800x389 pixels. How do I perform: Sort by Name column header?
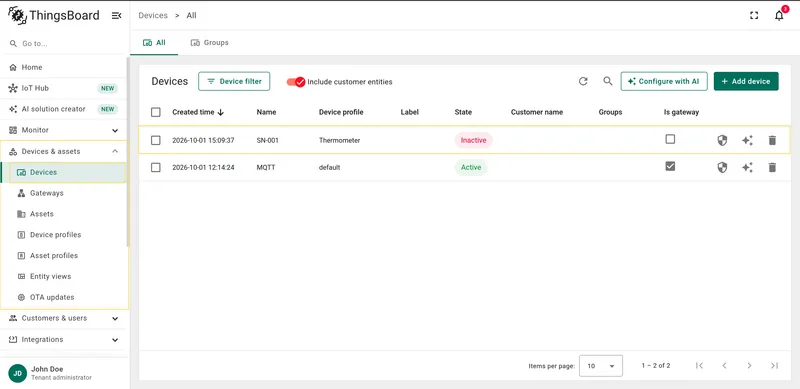click(x=266, y=112)
